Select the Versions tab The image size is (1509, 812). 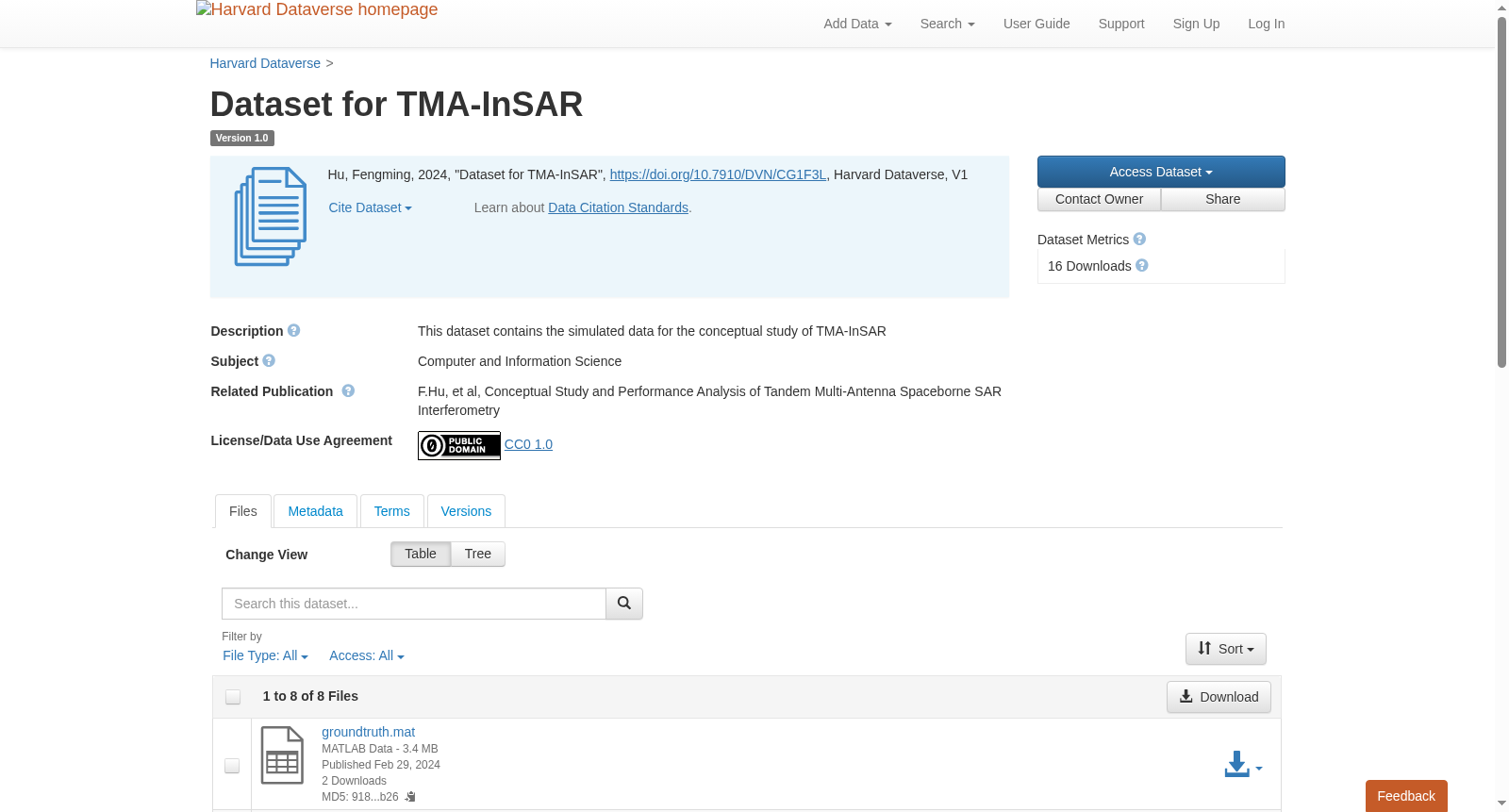click(466, 511)
